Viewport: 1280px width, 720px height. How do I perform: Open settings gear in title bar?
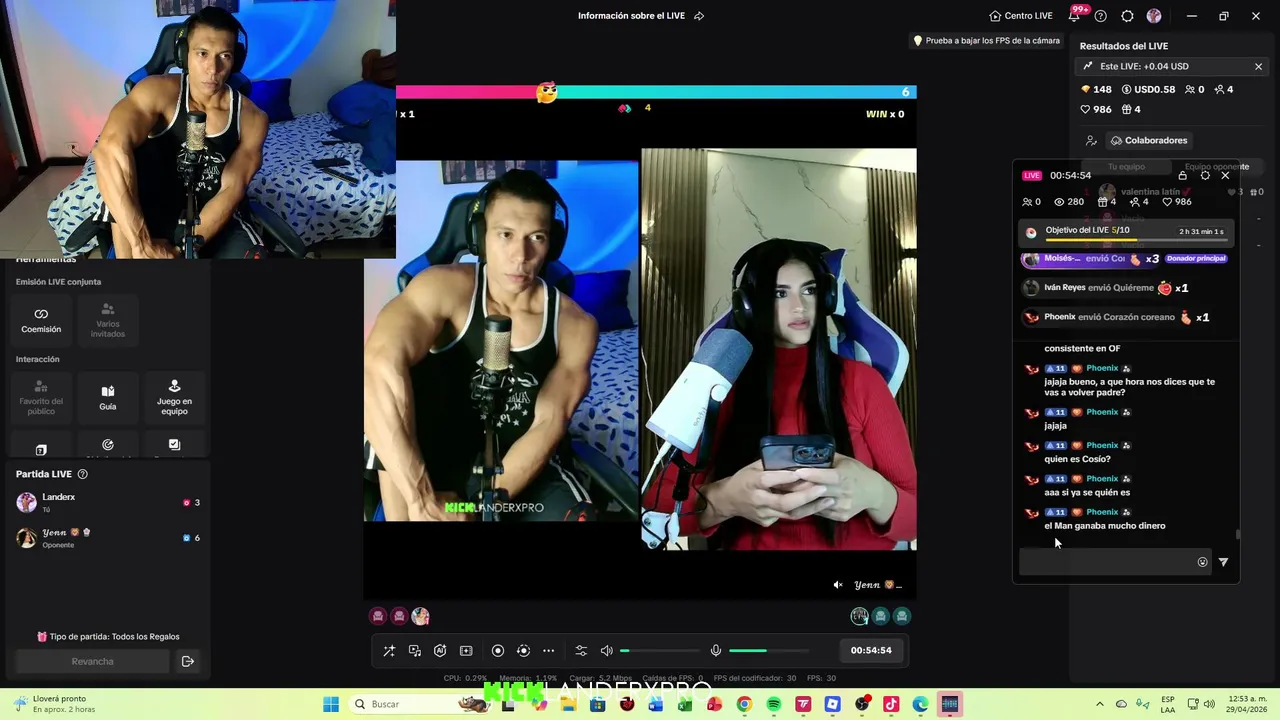point(1127,16)
